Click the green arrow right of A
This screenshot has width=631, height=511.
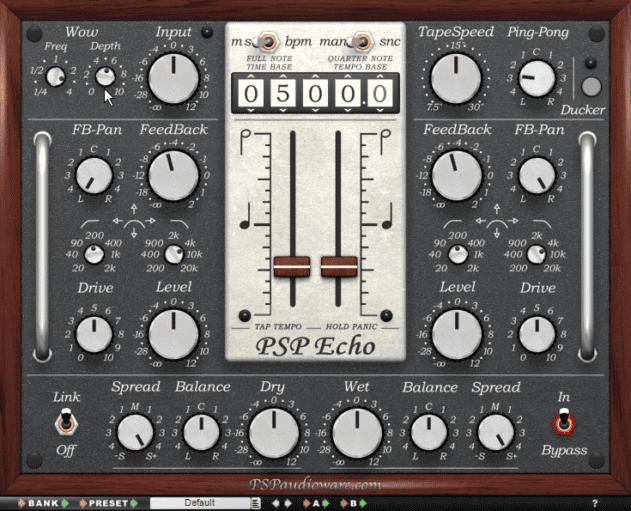point(326,503)
